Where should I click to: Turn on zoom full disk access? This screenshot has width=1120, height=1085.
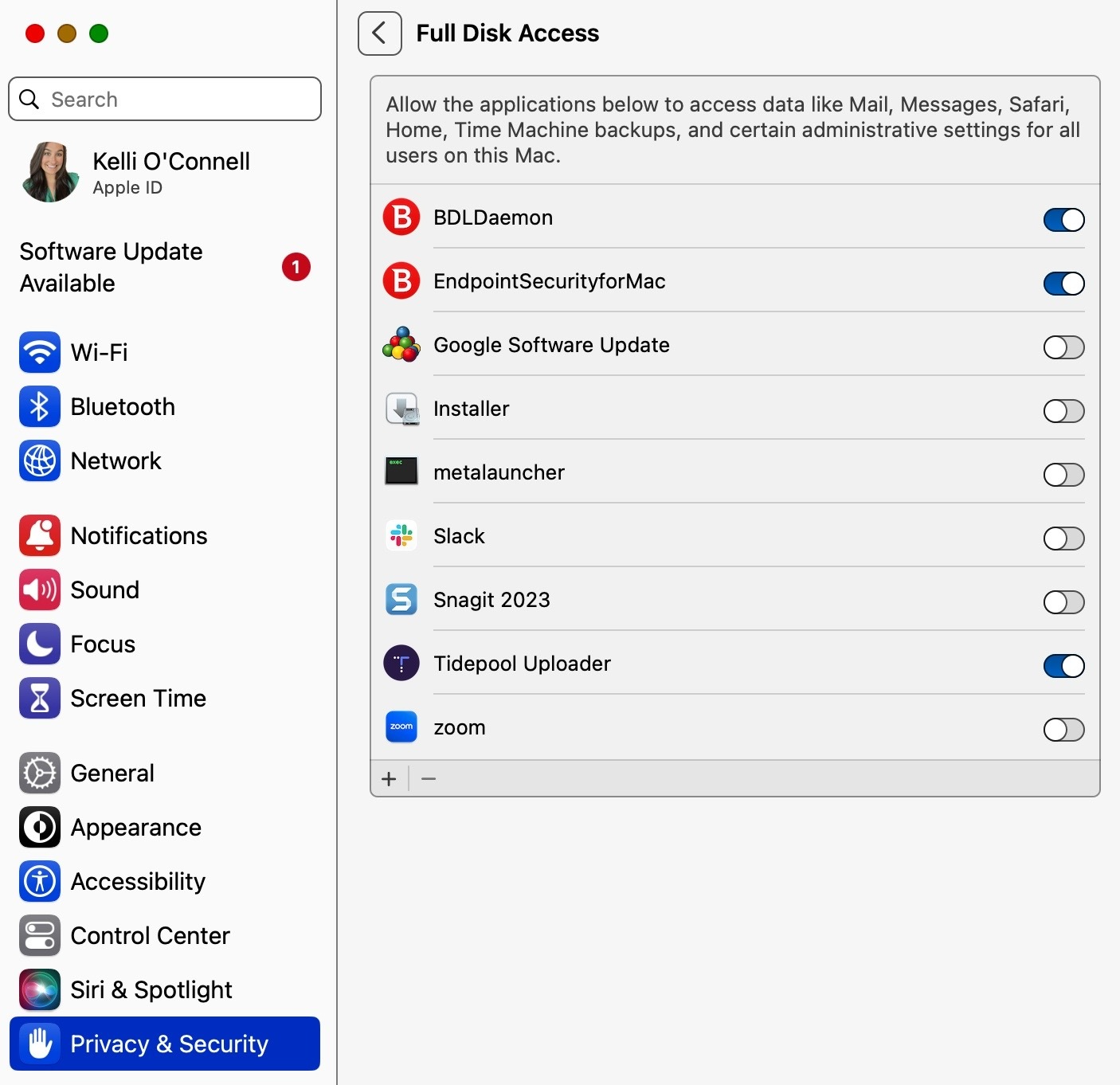1064,730
